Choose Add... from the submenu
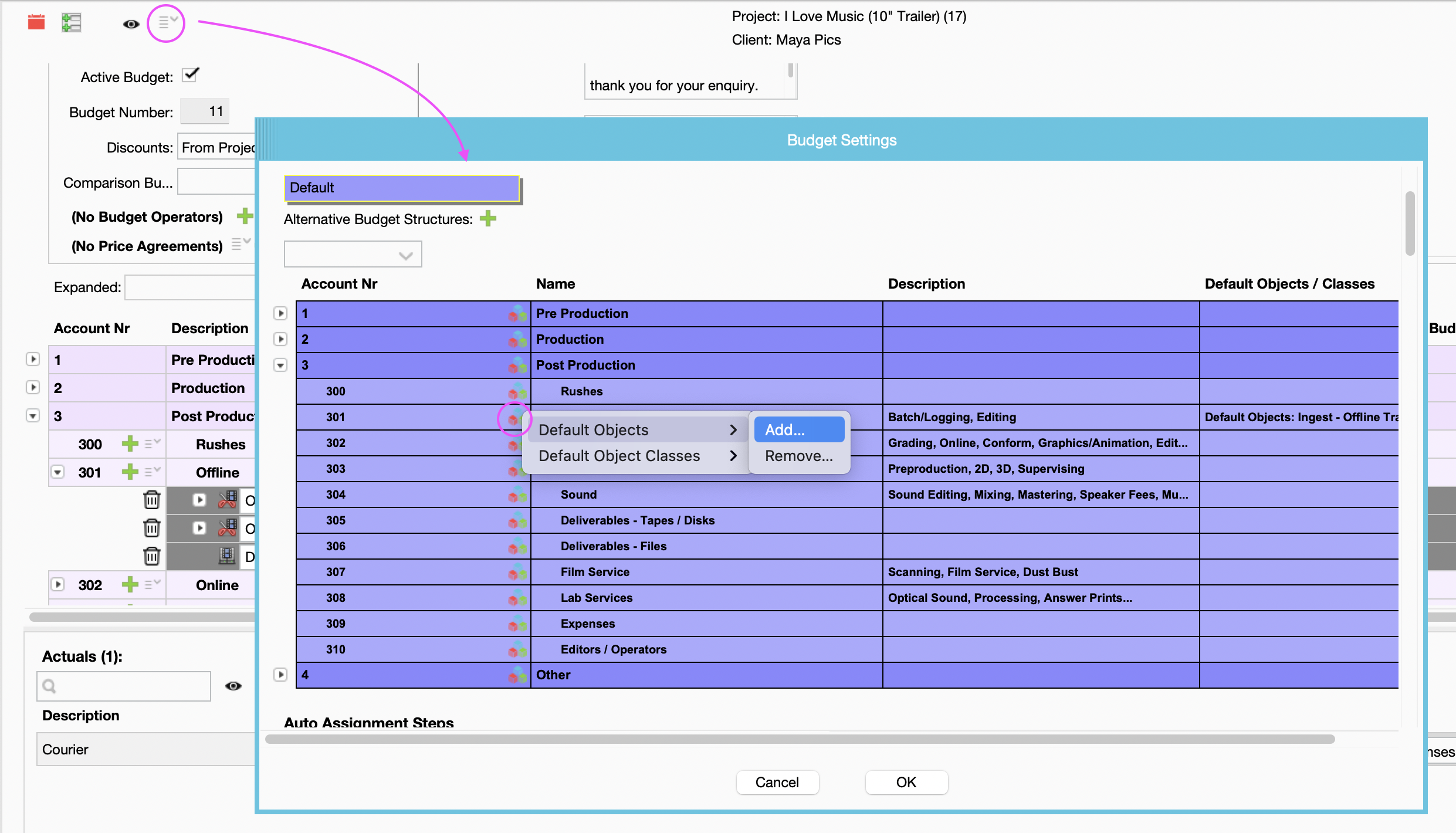The image size is (1456, 833). (x=799, y=430)
